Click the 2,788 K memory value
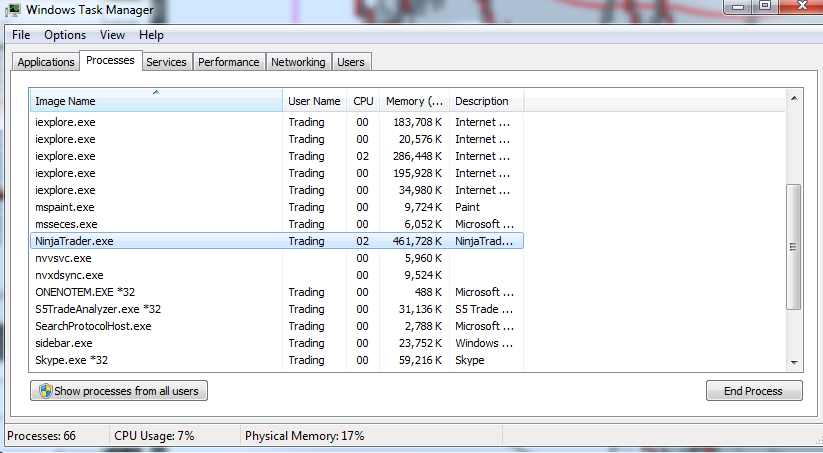Screen dimensions: 823x453 coord(423,326)
